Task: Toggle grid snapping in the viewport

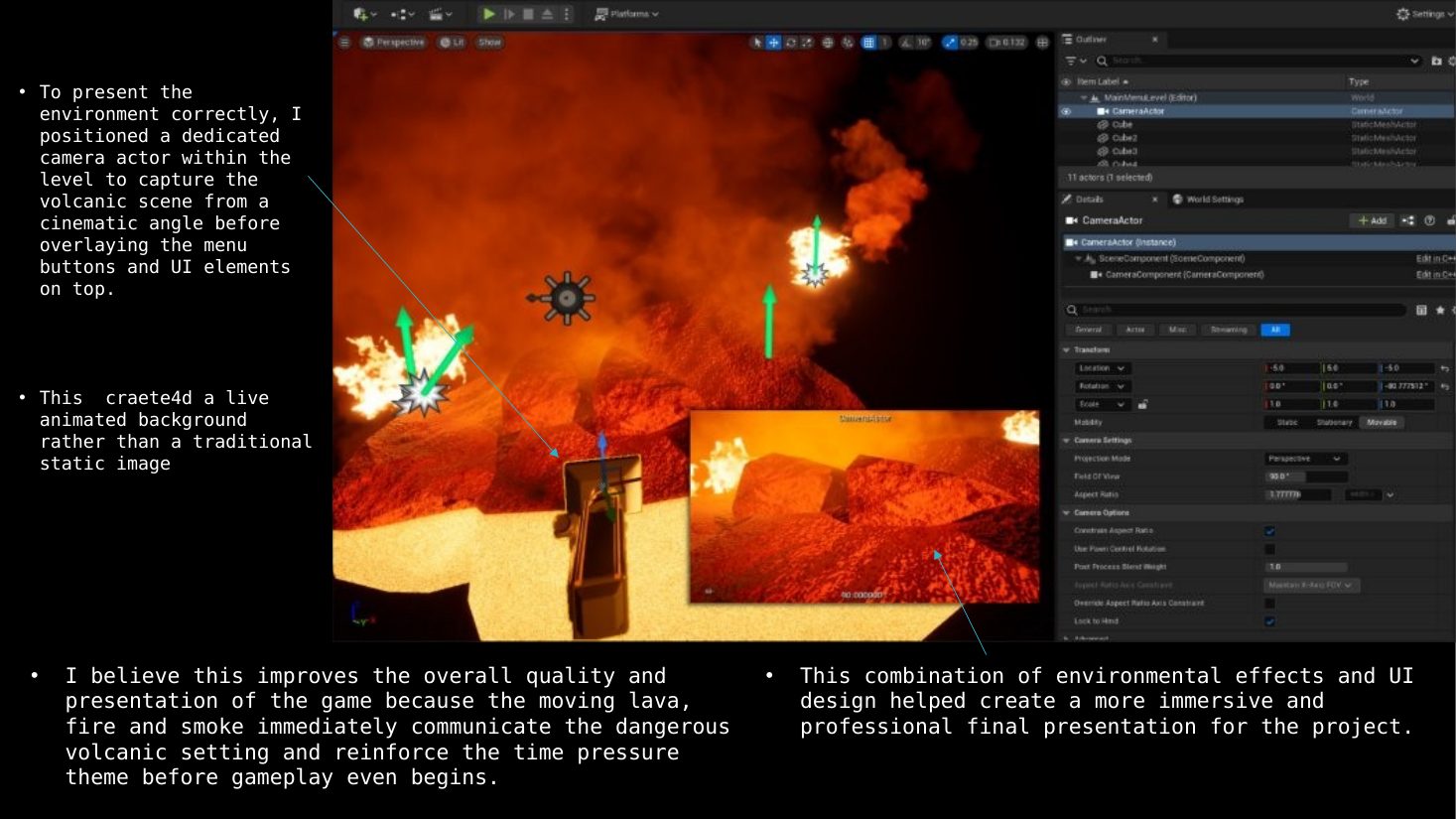Action: [868, 43]
